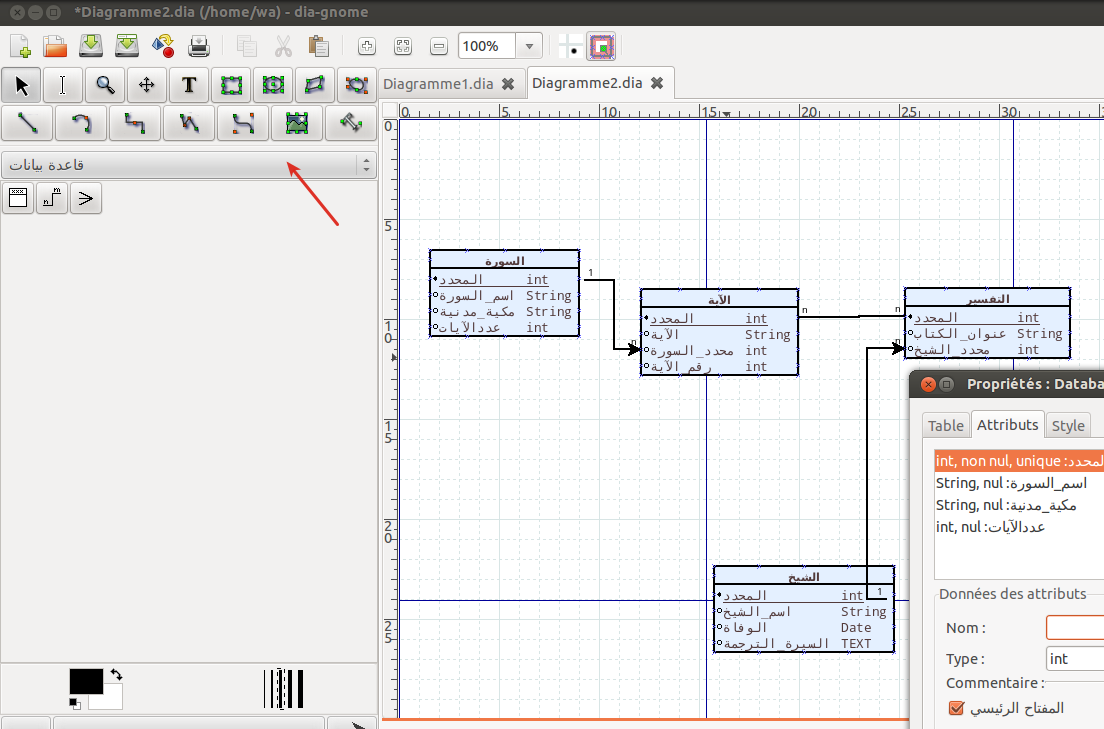Activate the Bezier line tool

point(242,122)
